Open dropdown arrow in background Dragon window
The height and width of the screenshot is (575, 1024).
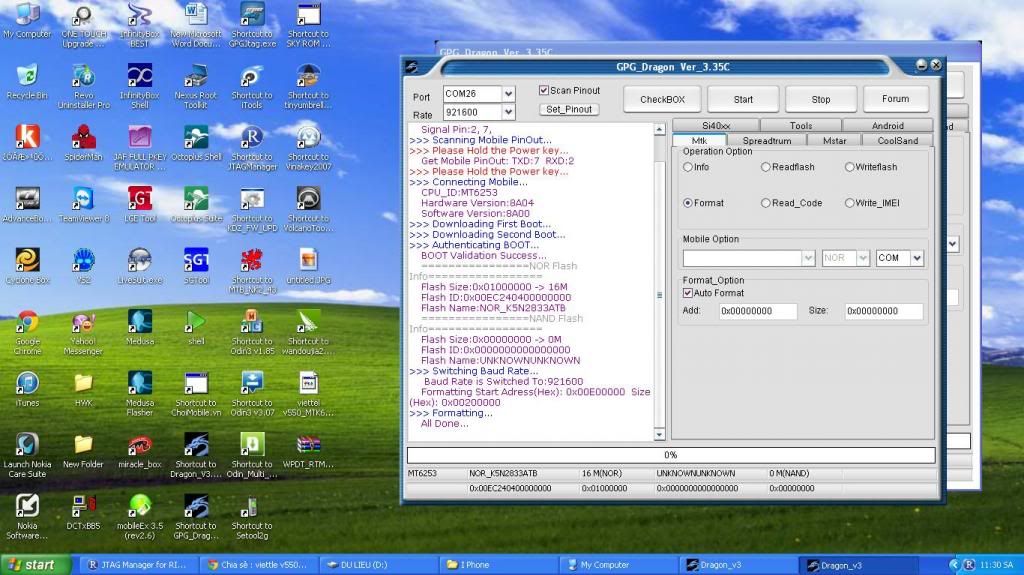[x=953, y=244]
